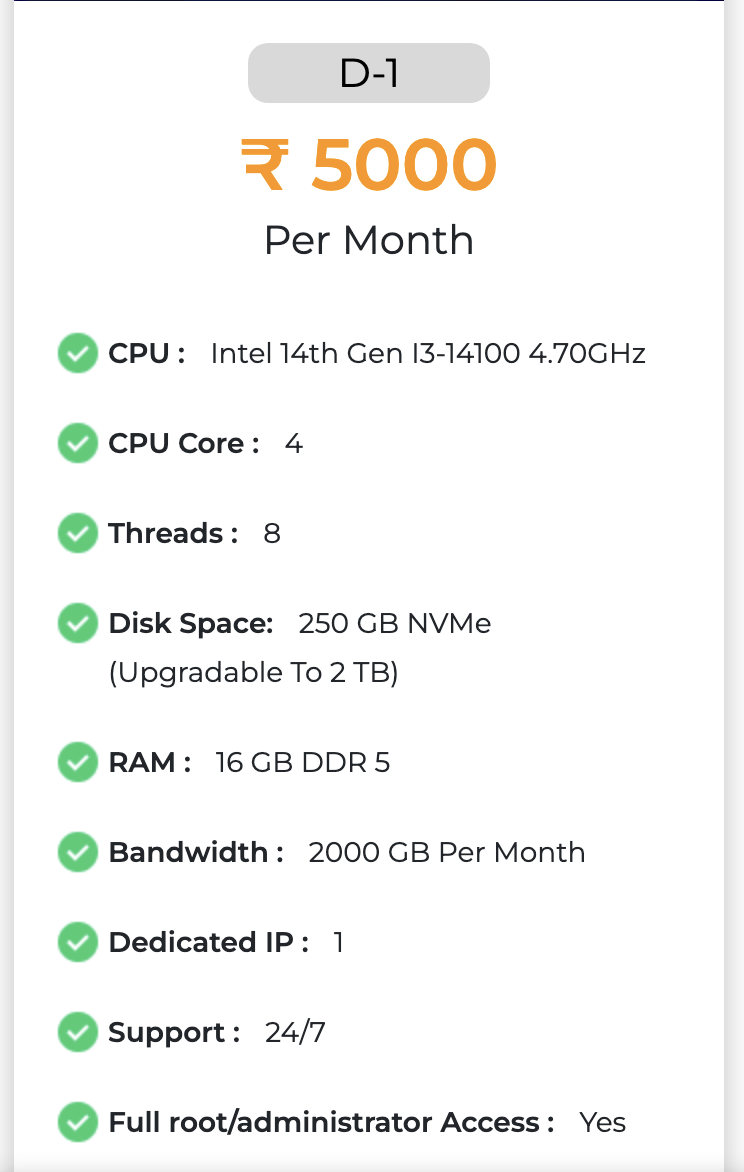Screen dimensions: 744x1172
Task: Click the Intel 14th Gen I3-14100 4.70GHz text
Action: coord(428,354)
